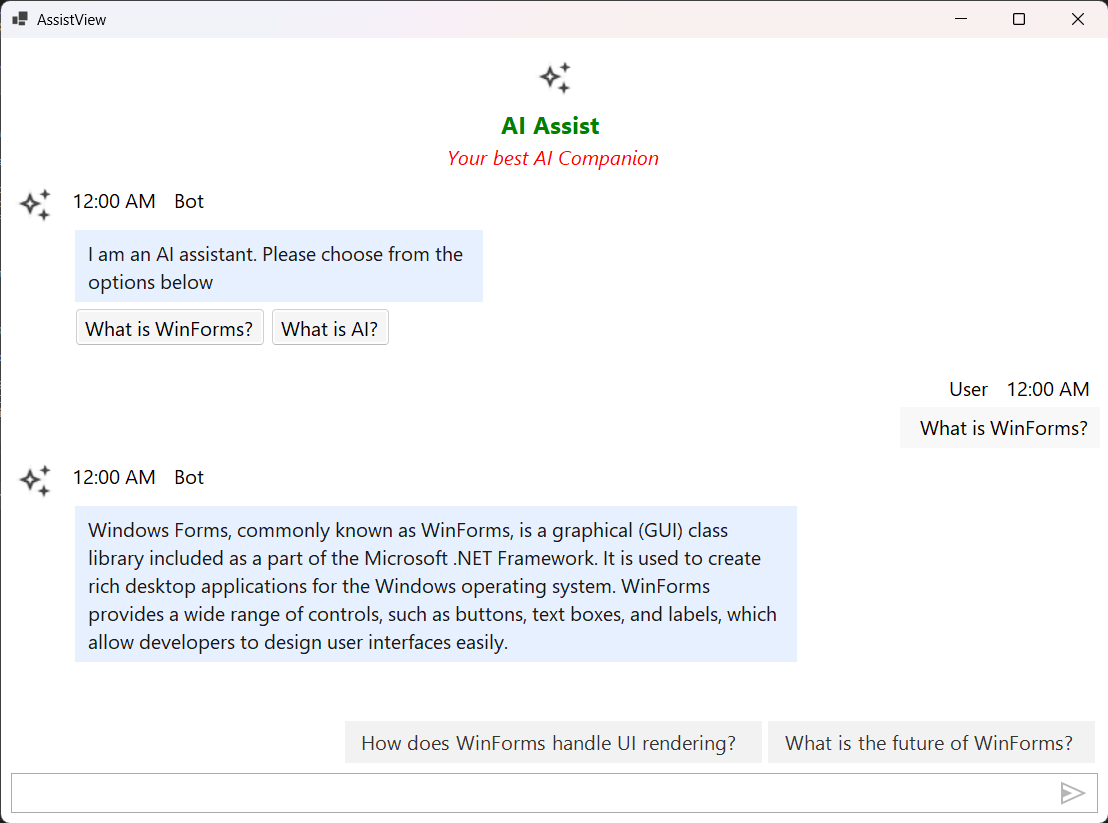Click the 'Your best AI Companion' subtitle

pyautogui.click(x=553, y=158)
